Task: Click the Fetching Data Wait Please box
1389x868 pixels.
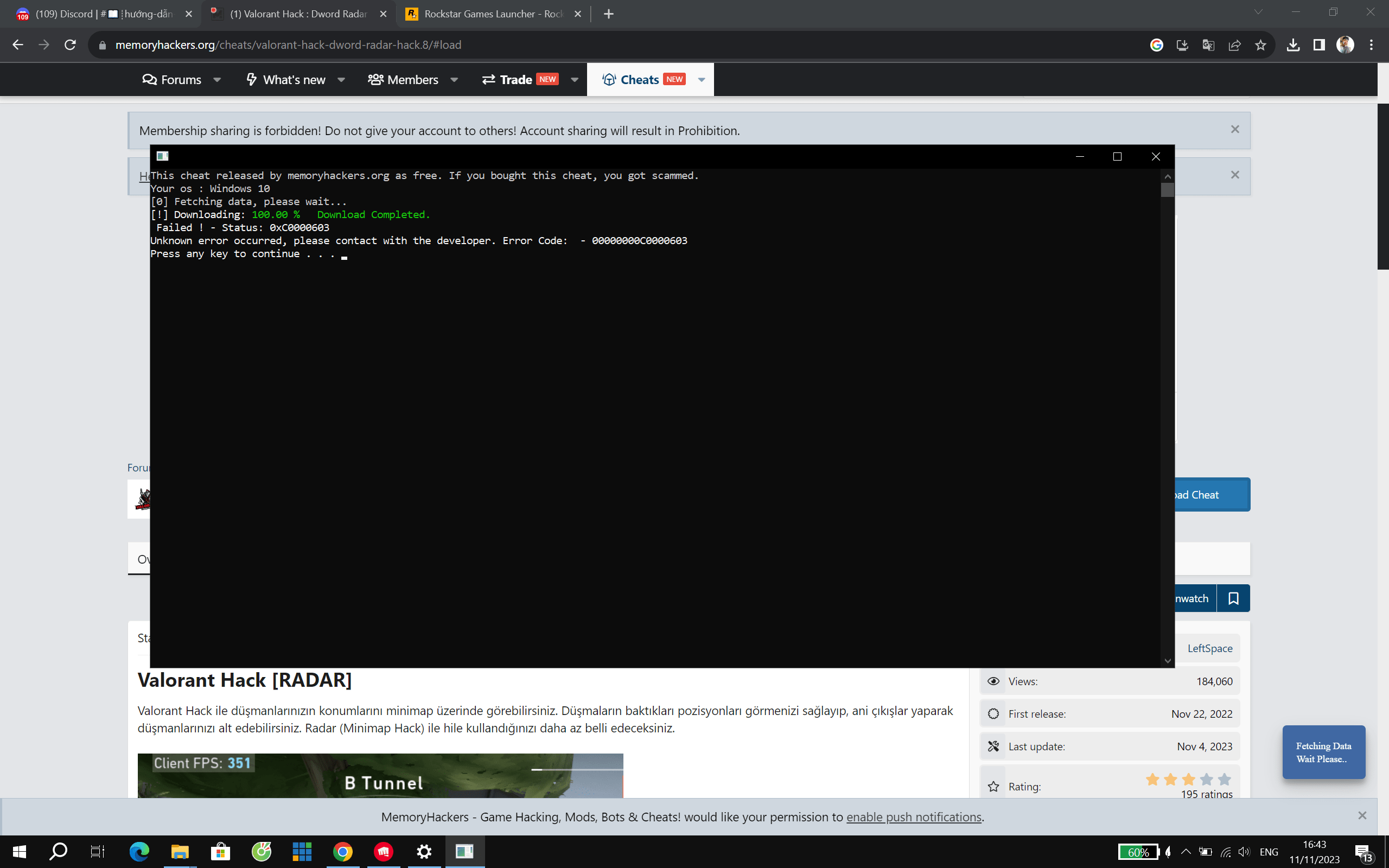Action: (x=1323, y=752)
